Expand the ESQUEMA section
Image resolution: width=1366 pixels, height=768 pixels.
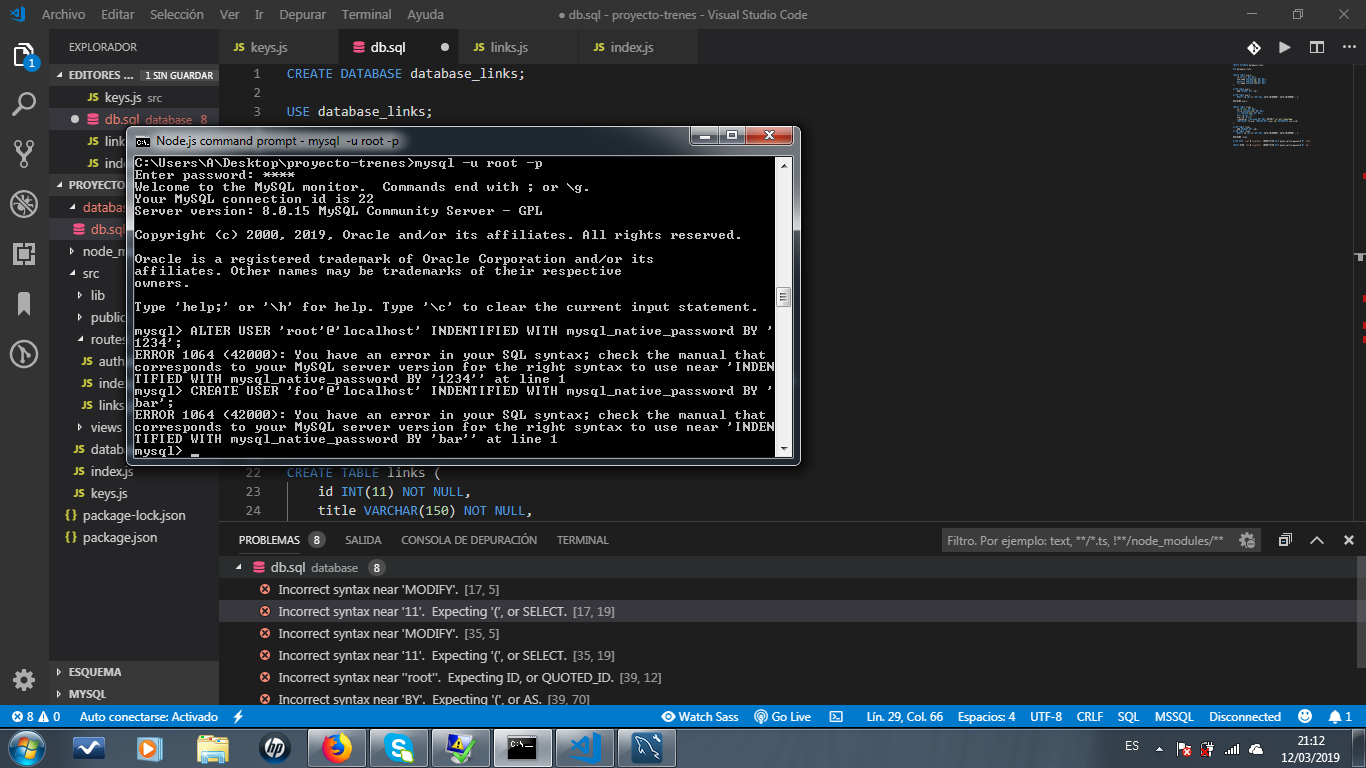coord(135,672)
